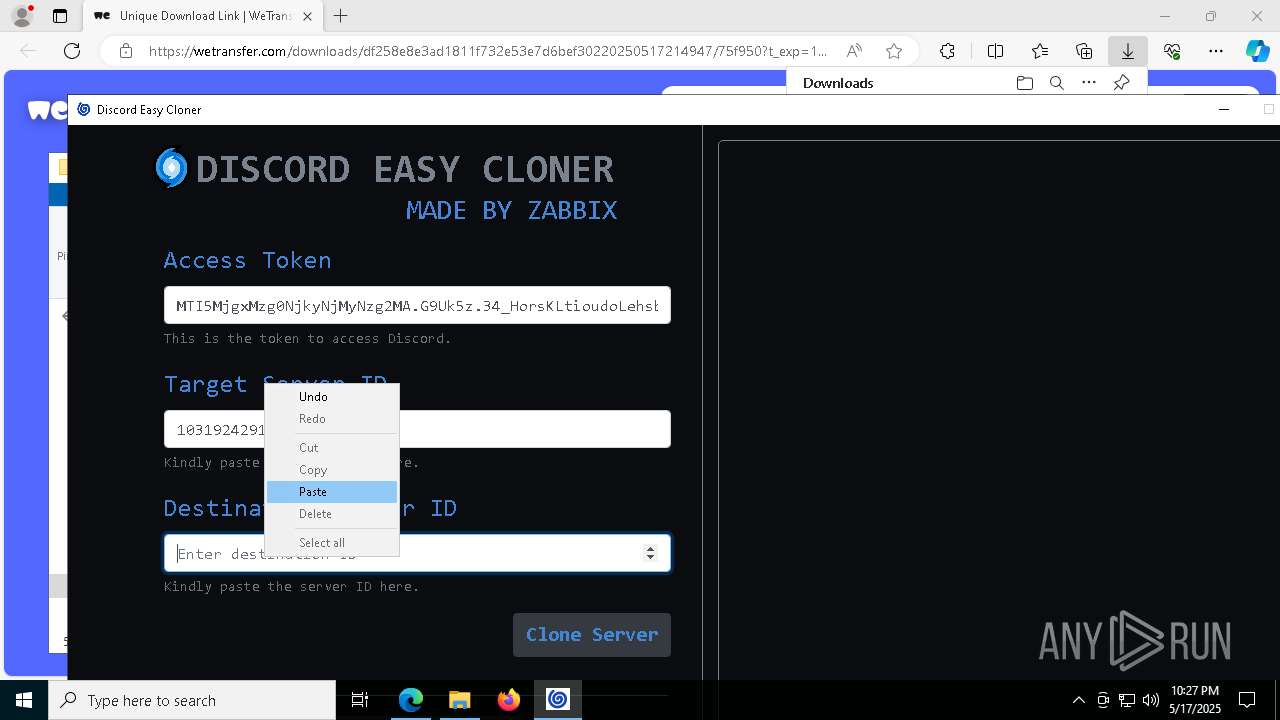Open Read aloud in Edge address bar
The image size is (1280, 720).
coord(854,51)
